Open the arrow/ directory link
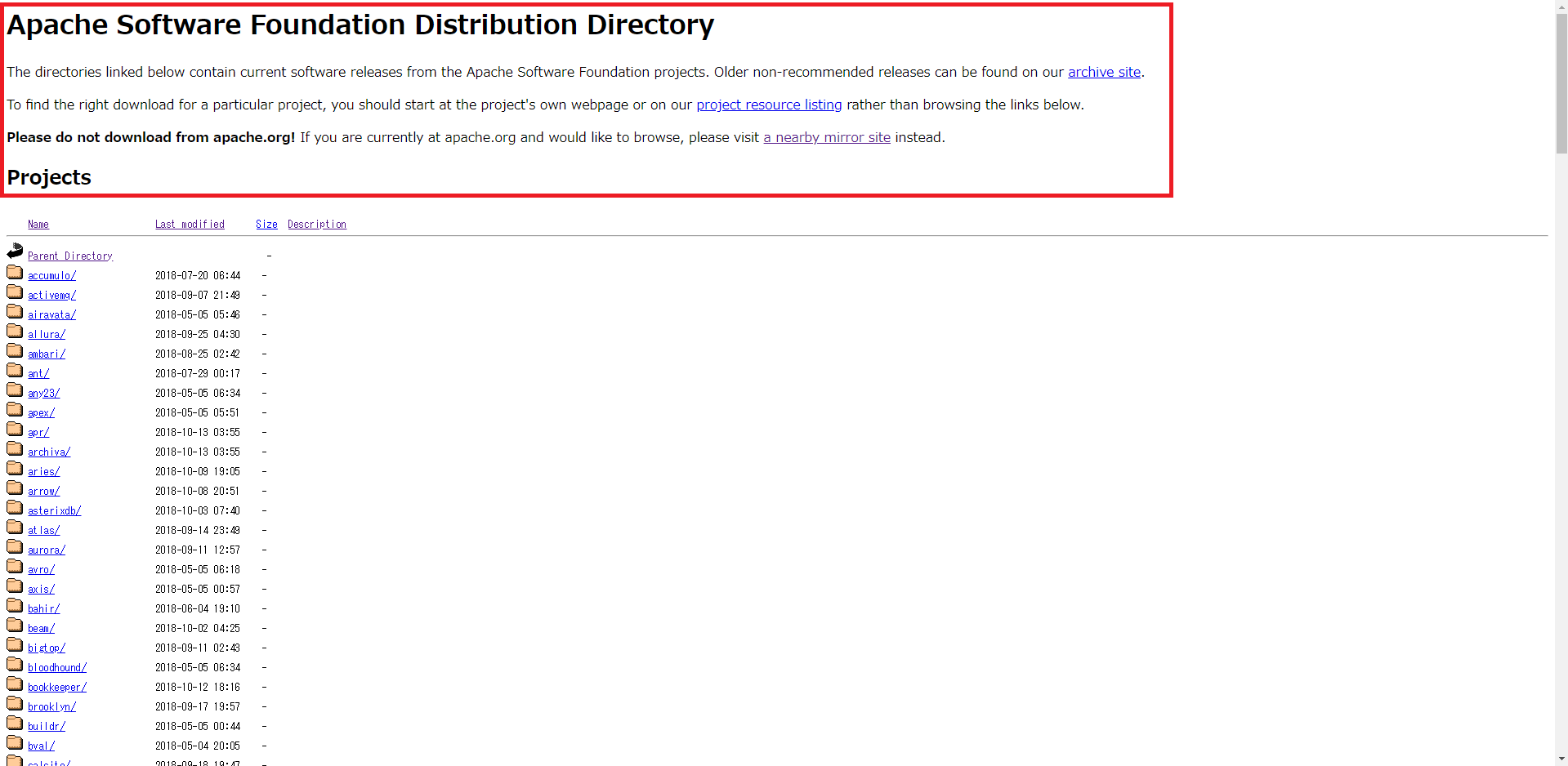1568x766 pixels. [43, 492]
